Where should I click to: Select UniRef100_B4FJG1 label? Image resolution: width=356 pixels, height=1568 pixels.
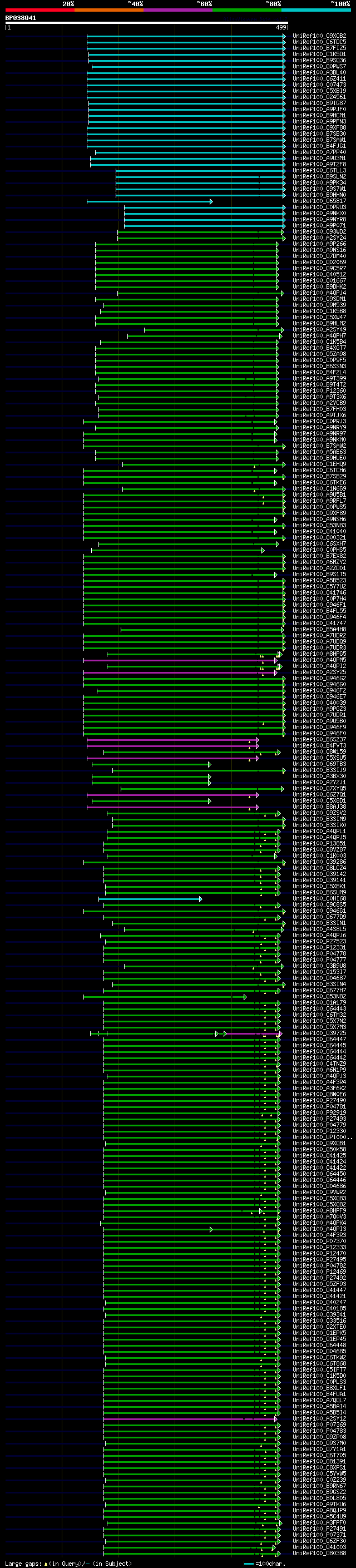[319, 146]
